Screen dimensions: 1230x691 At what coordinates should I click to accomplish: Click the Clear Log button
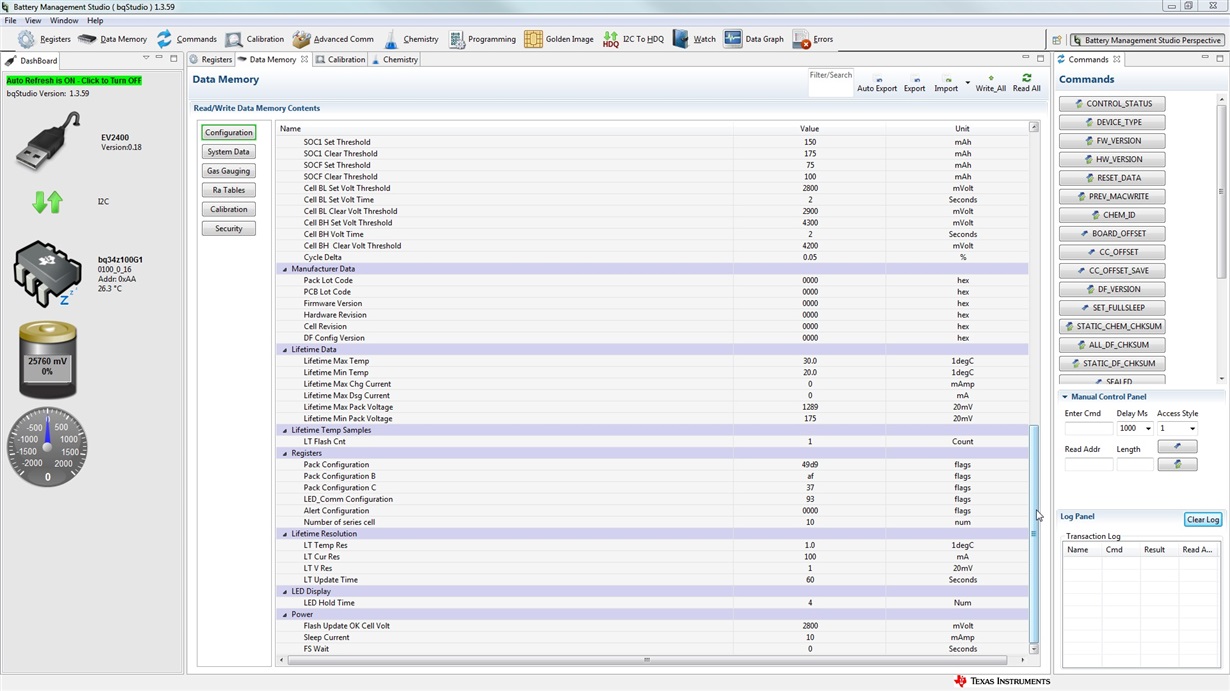(1203, 520)
